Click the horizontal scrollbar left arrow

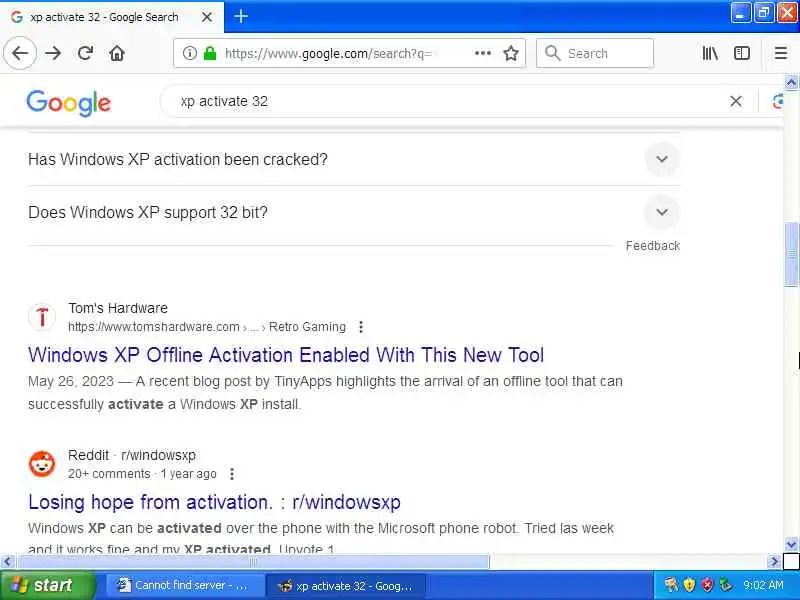pyautogui.click(x=7, y=562)
